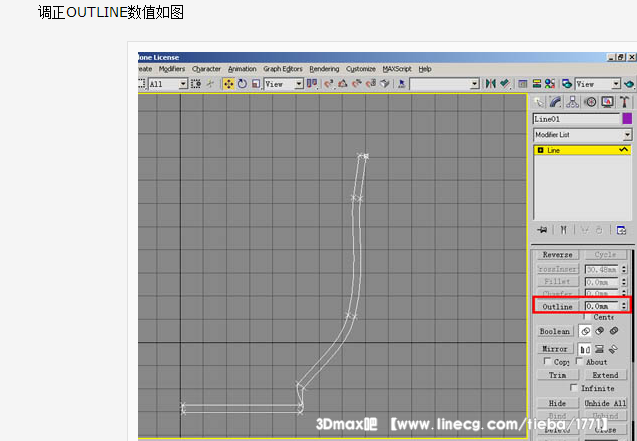Open the Character menu

pyautogui.click(x=206, y=69)
